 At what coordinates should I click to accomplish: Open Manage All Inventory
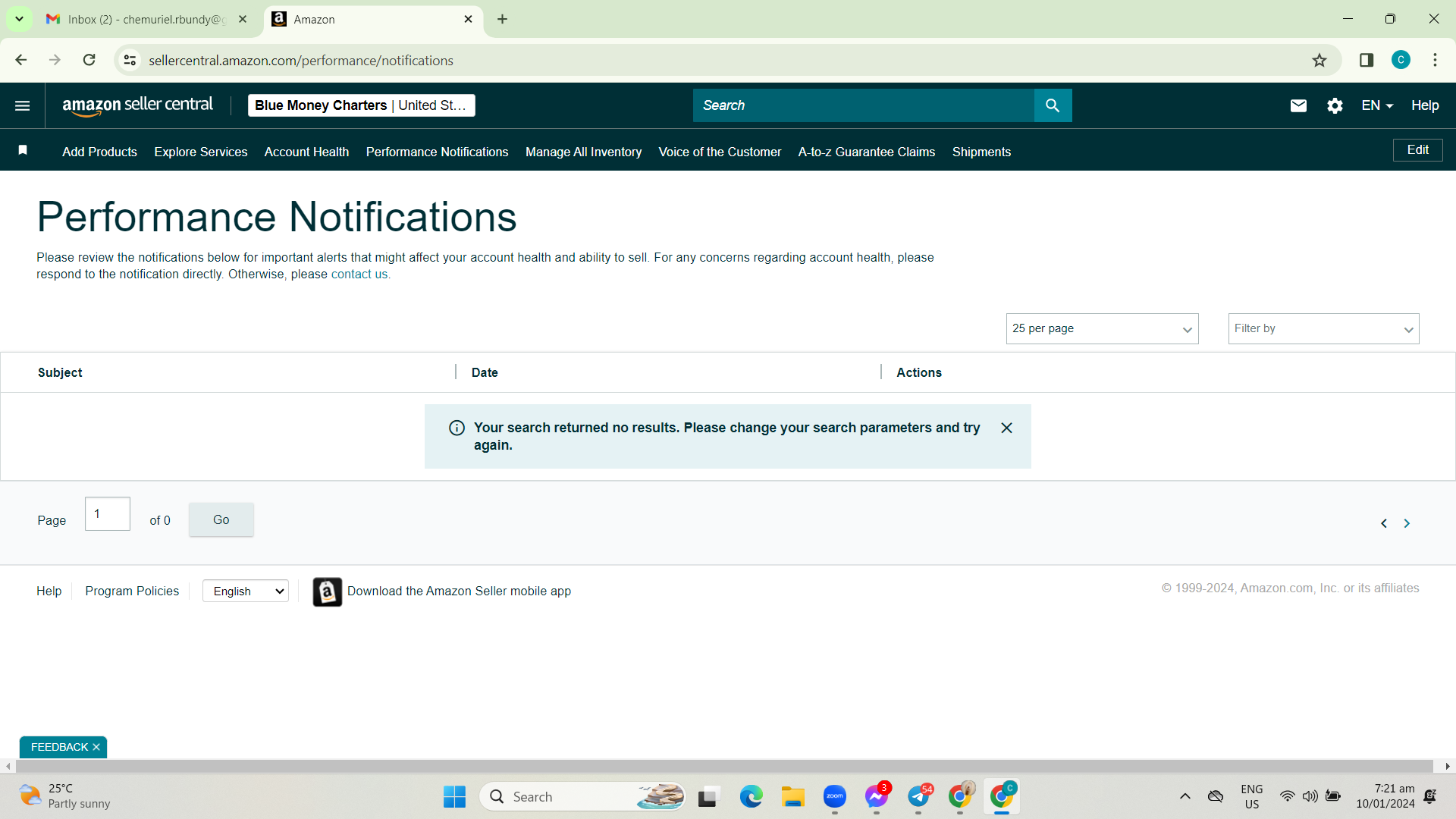[583, 152]
